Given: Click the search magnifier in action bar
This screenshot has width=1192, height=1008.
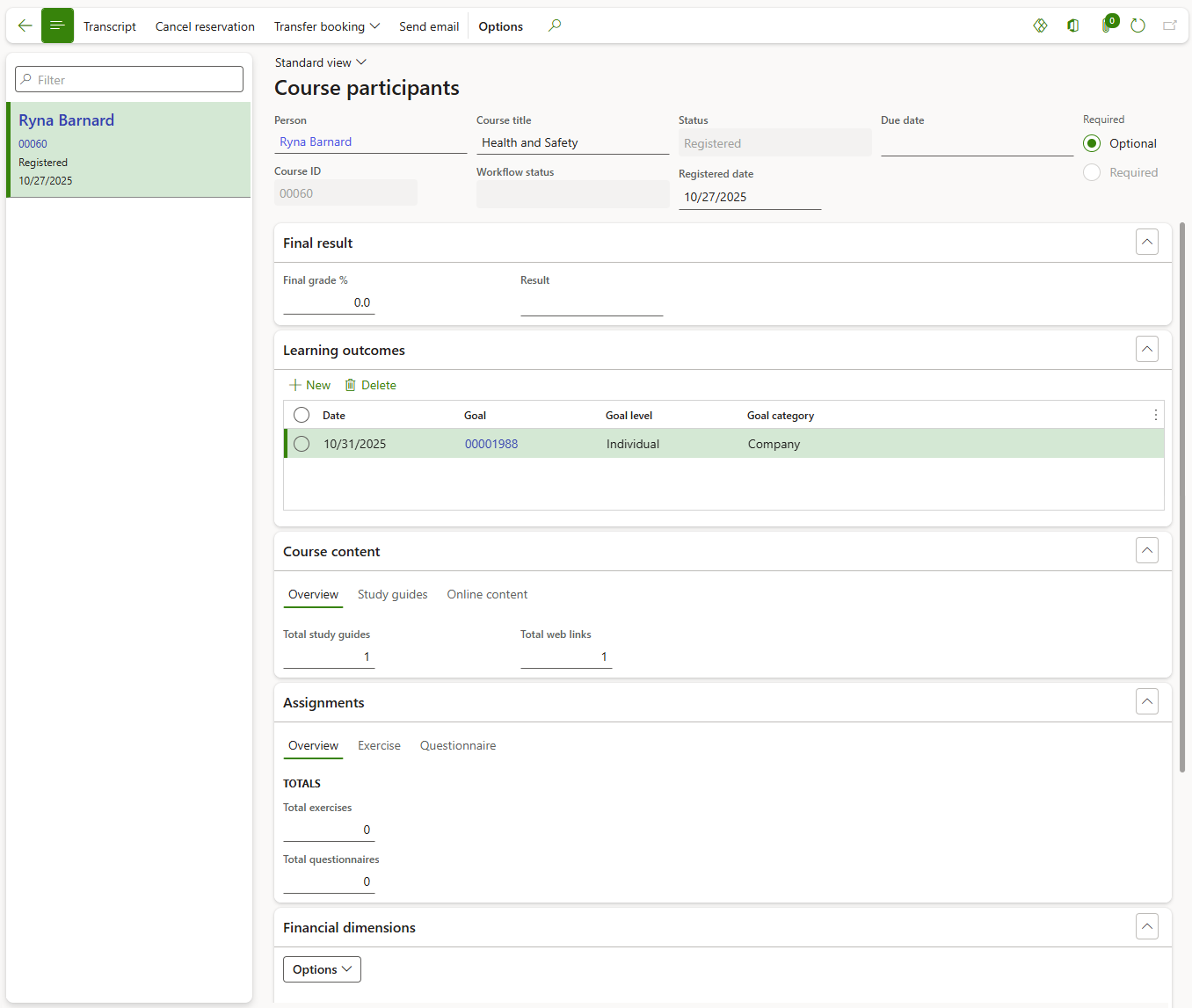Looking at the screenshot, I should (555, 25).
